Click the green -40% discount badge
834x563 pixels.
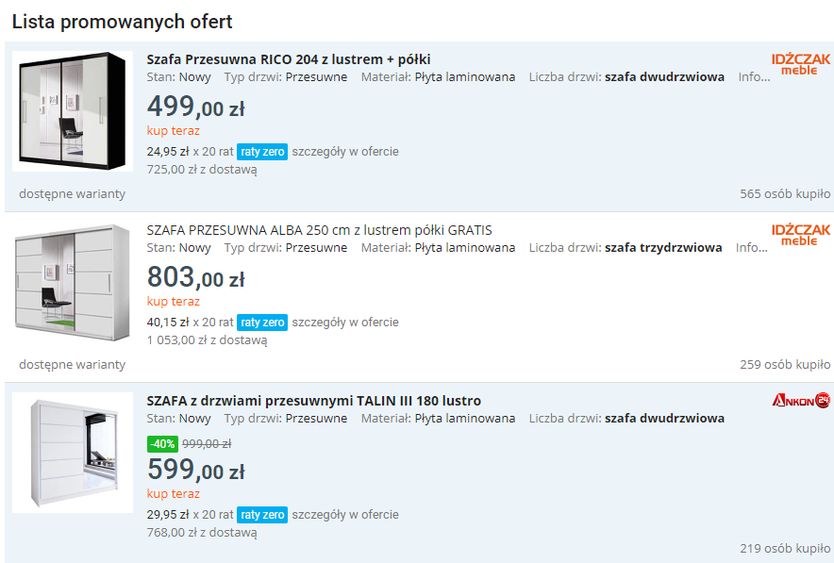point(162,444)
